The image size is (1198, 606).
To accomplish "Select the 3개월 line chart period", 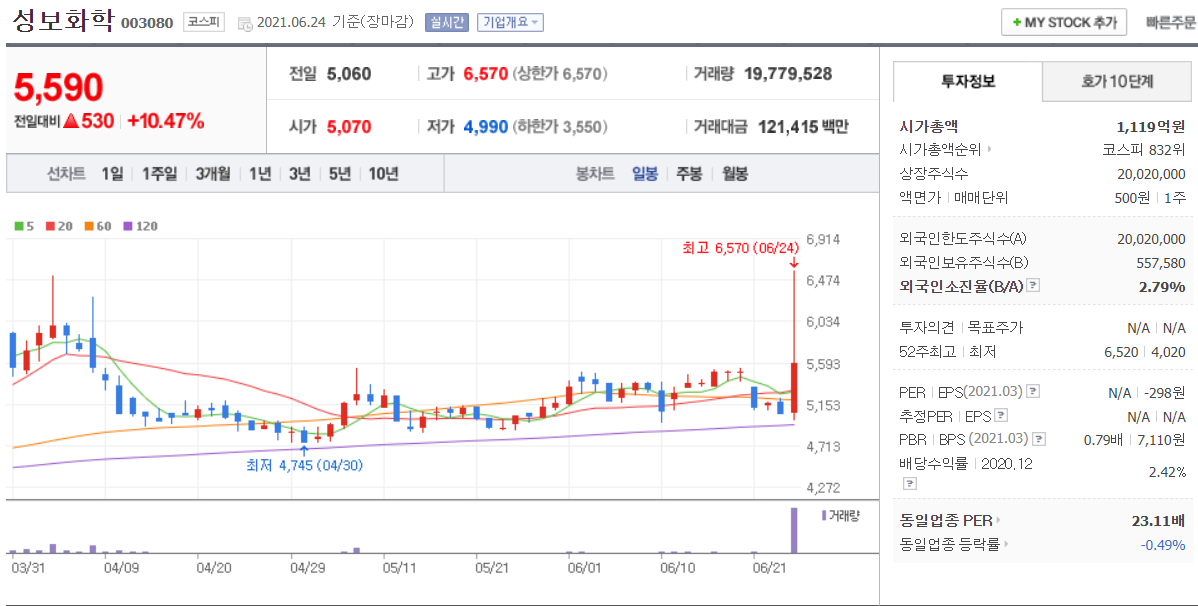I will tap(213, 174).
